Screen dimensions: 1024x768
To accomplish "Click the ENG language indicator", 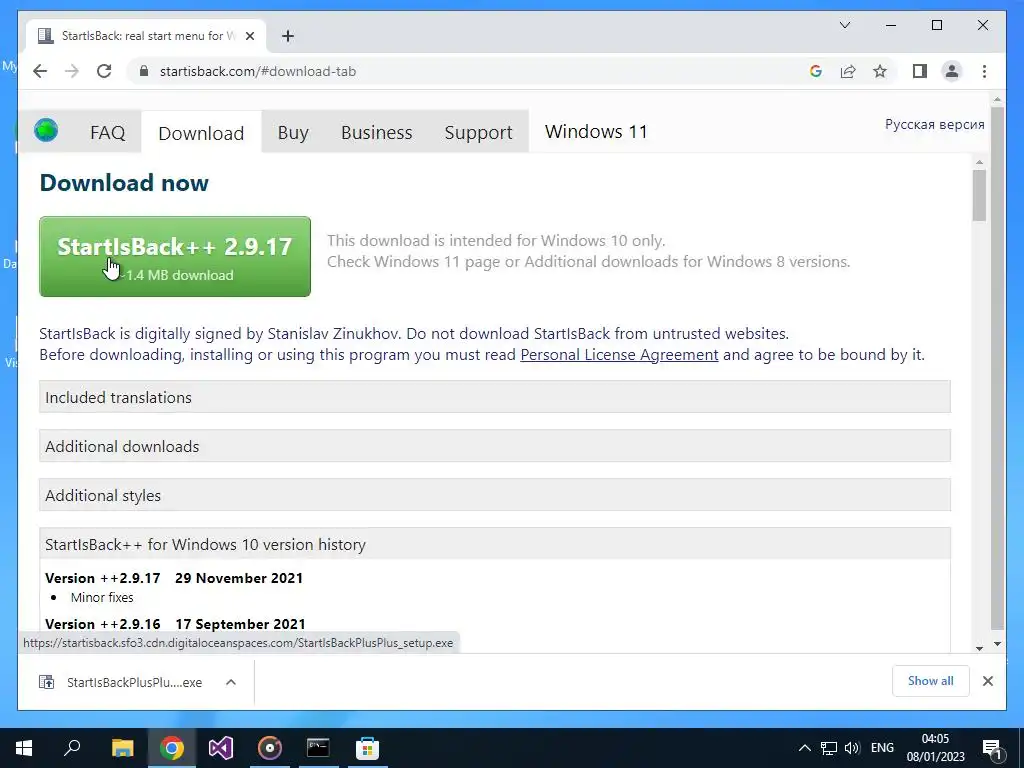I will click(882, 748).
